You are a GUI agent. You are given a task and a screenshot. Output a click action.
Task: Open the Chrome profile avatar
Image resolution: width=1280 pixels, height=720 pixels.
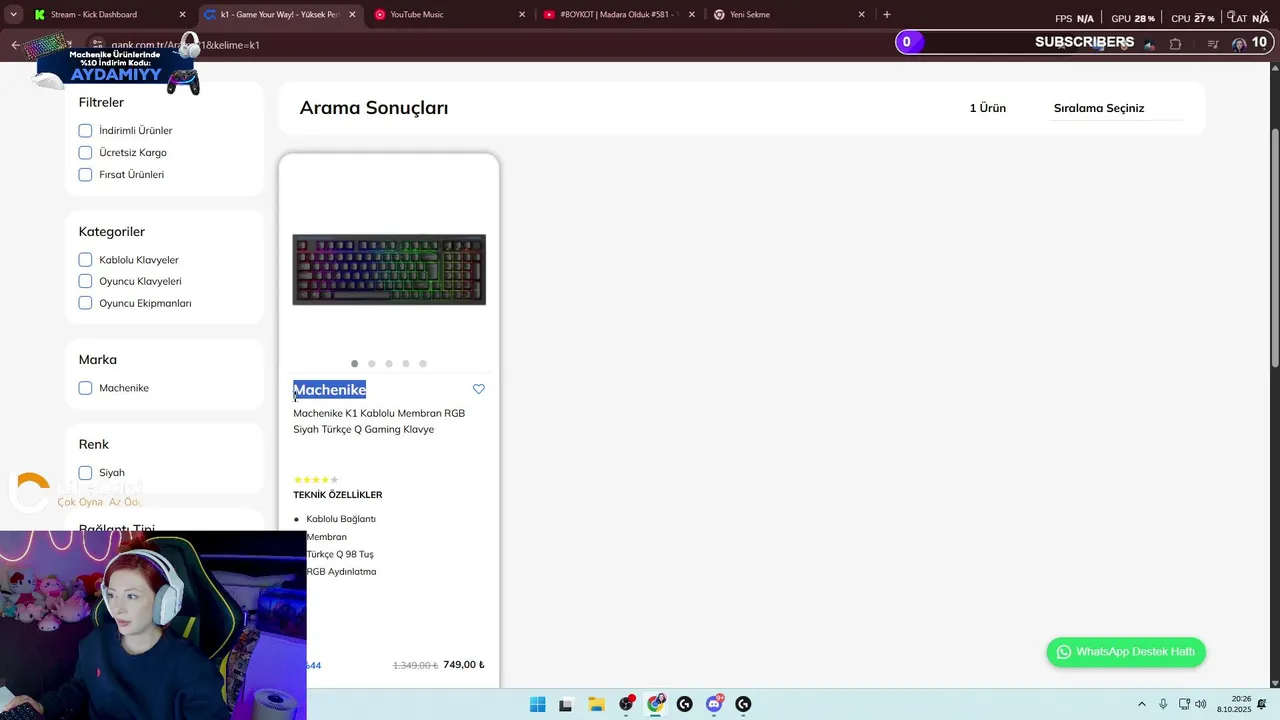click(x=1239, y=44)
